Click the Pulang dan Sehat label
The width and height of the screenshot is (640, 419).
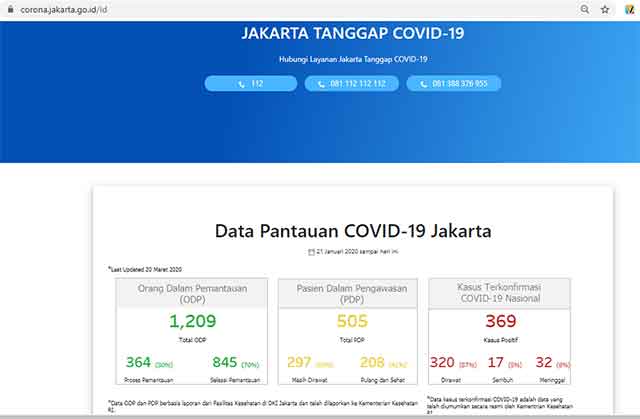click(382, 380)
